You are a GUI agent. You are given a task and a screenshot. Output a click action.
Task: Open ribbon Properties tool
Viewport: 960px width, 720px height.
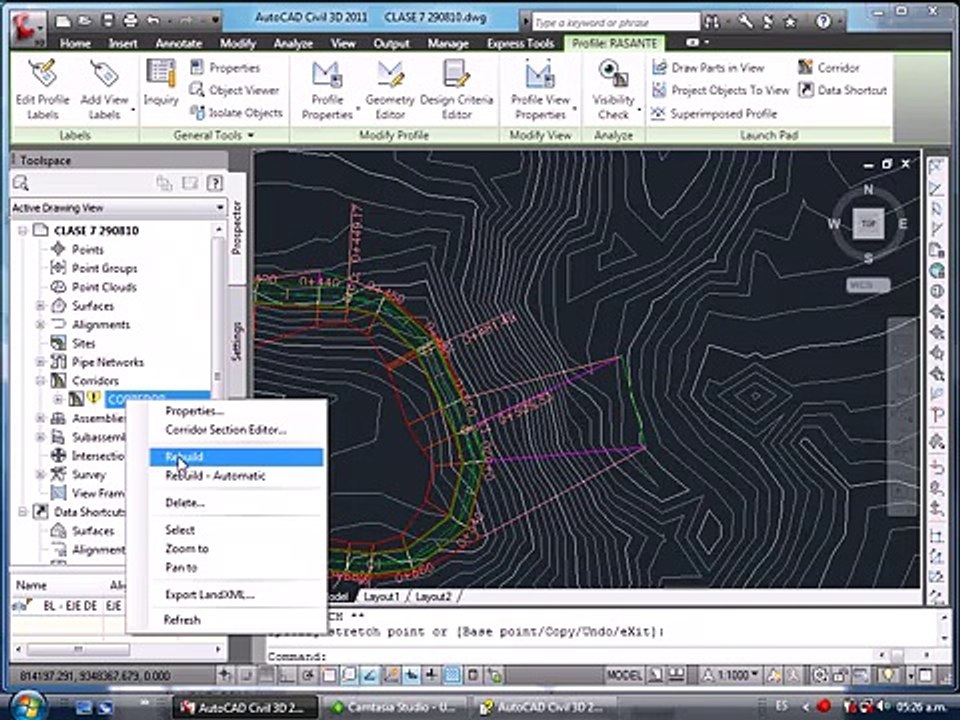[x=225, y=67]
